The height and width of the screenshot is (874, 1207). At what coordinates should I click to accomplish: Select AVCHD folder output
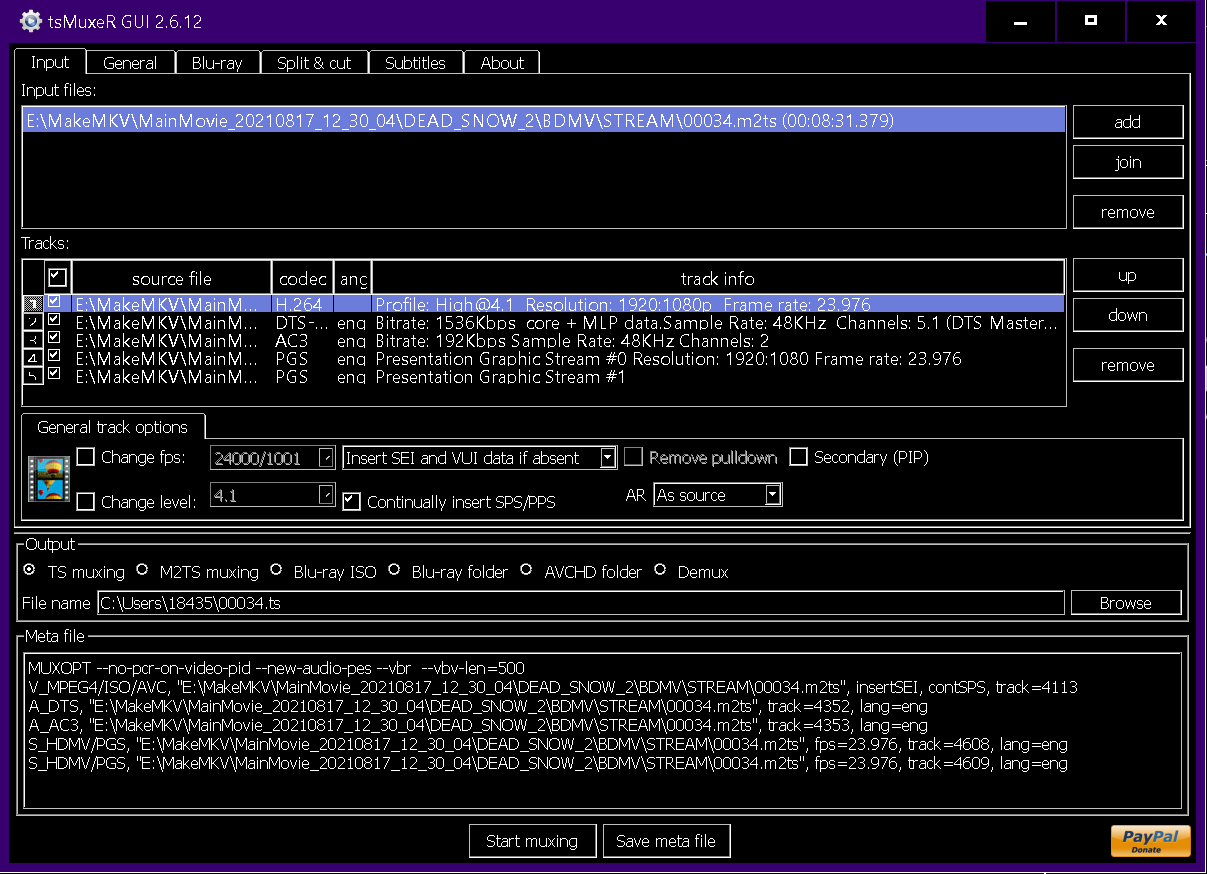pyautogui.click(x=527, y=571)
